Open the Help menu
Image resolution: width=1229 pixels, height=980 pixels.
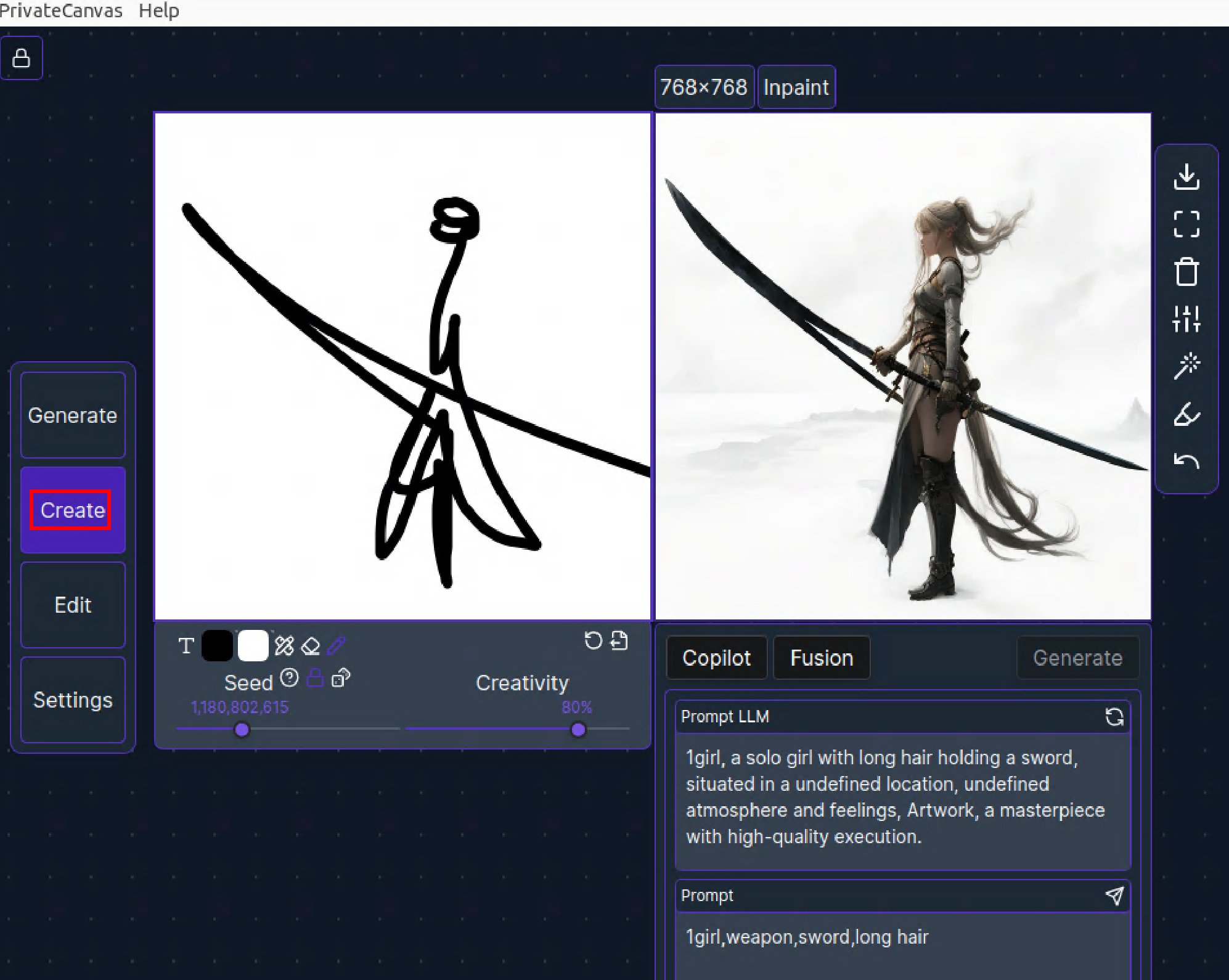coord(159,10)
